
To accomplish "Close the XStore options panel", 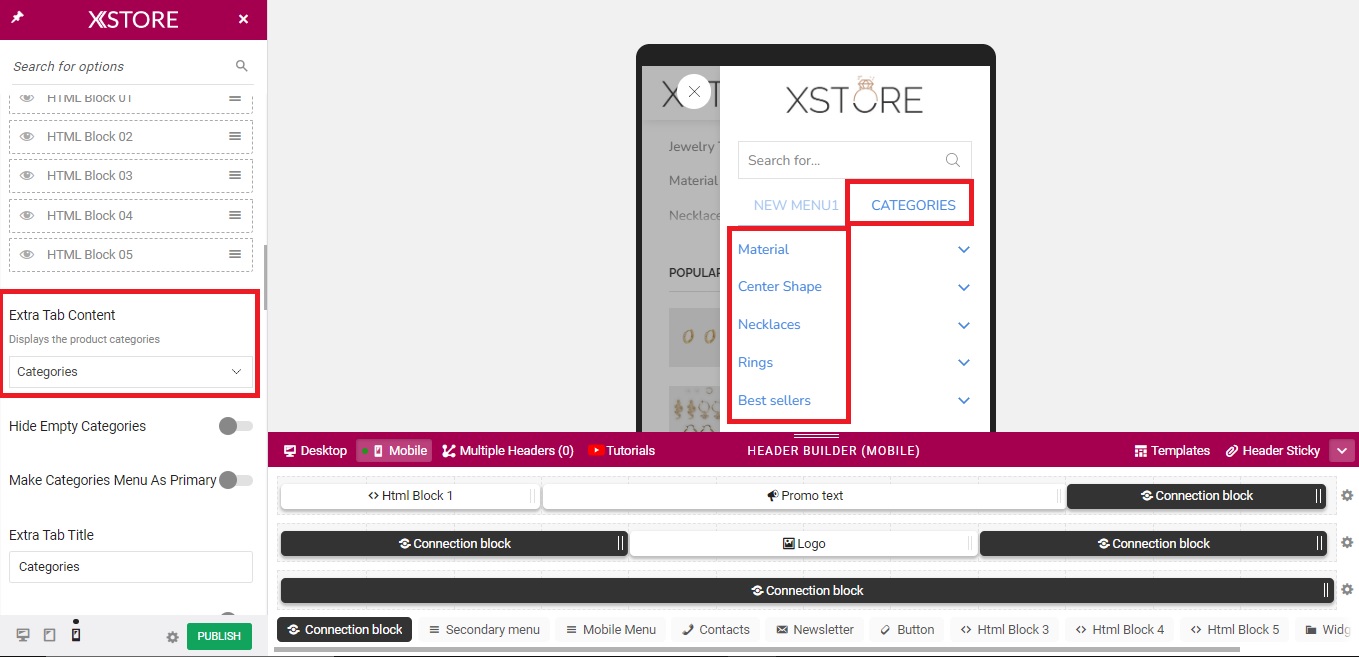I will coord(244,19).
